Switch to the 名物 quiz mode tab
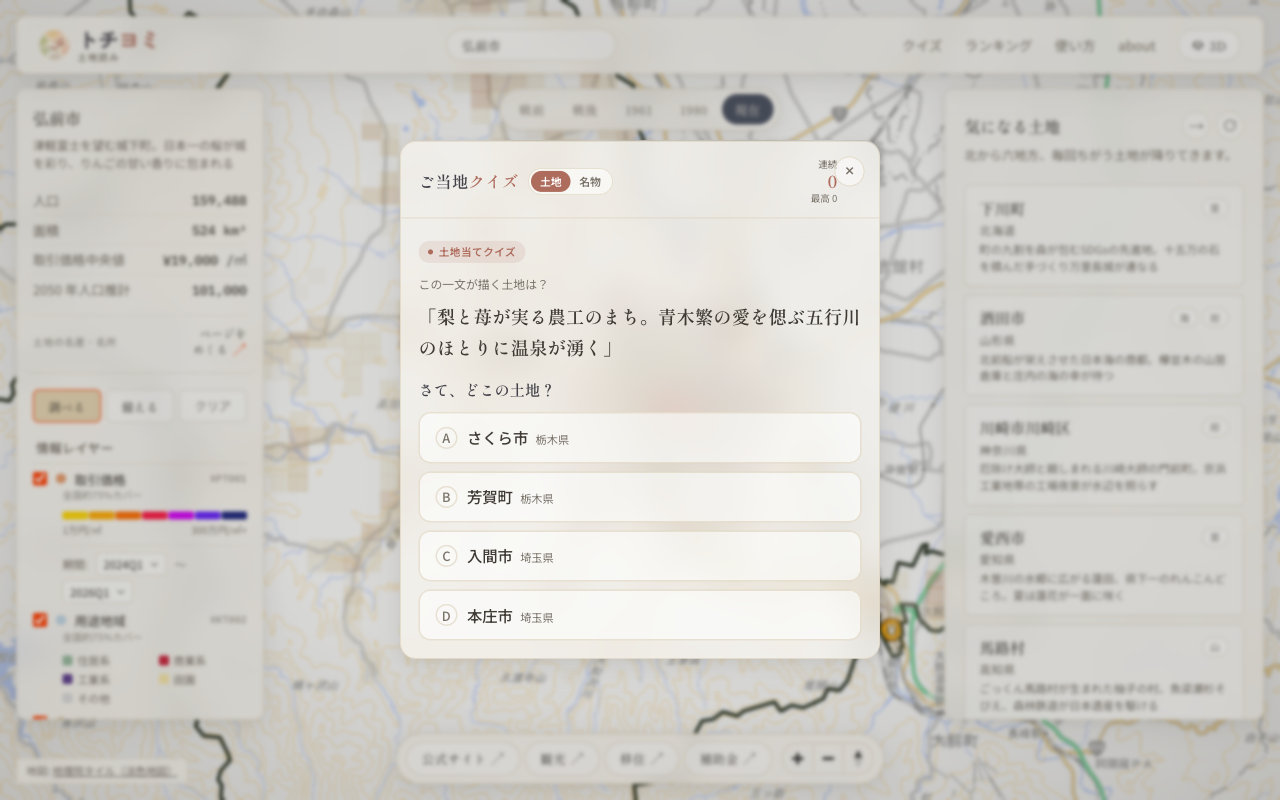The height and width of the screenshot is (800, 1280). pos(590,182)
